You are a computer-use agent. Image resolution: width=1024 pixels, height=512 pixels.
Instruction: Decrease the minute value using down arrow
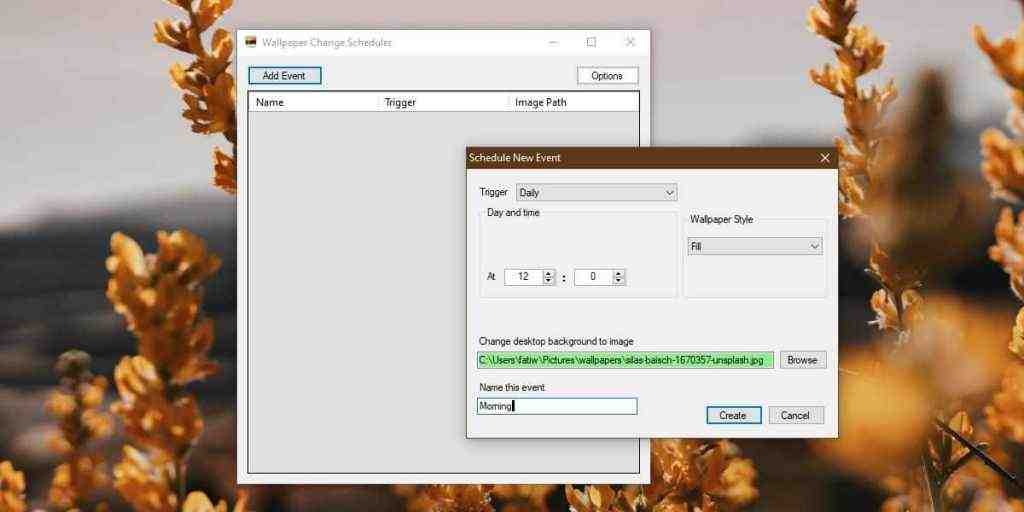pos(618,281)
